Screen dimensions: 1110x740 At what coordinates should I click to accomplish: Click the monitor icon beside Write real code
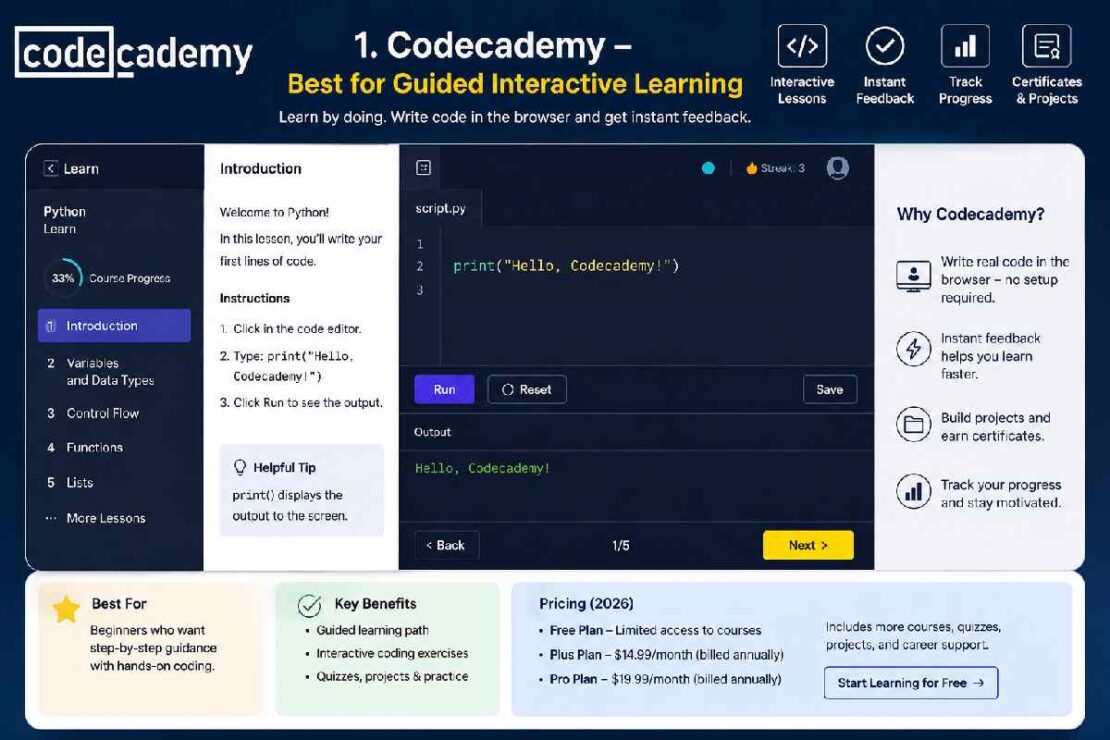[x=913, y=276]
